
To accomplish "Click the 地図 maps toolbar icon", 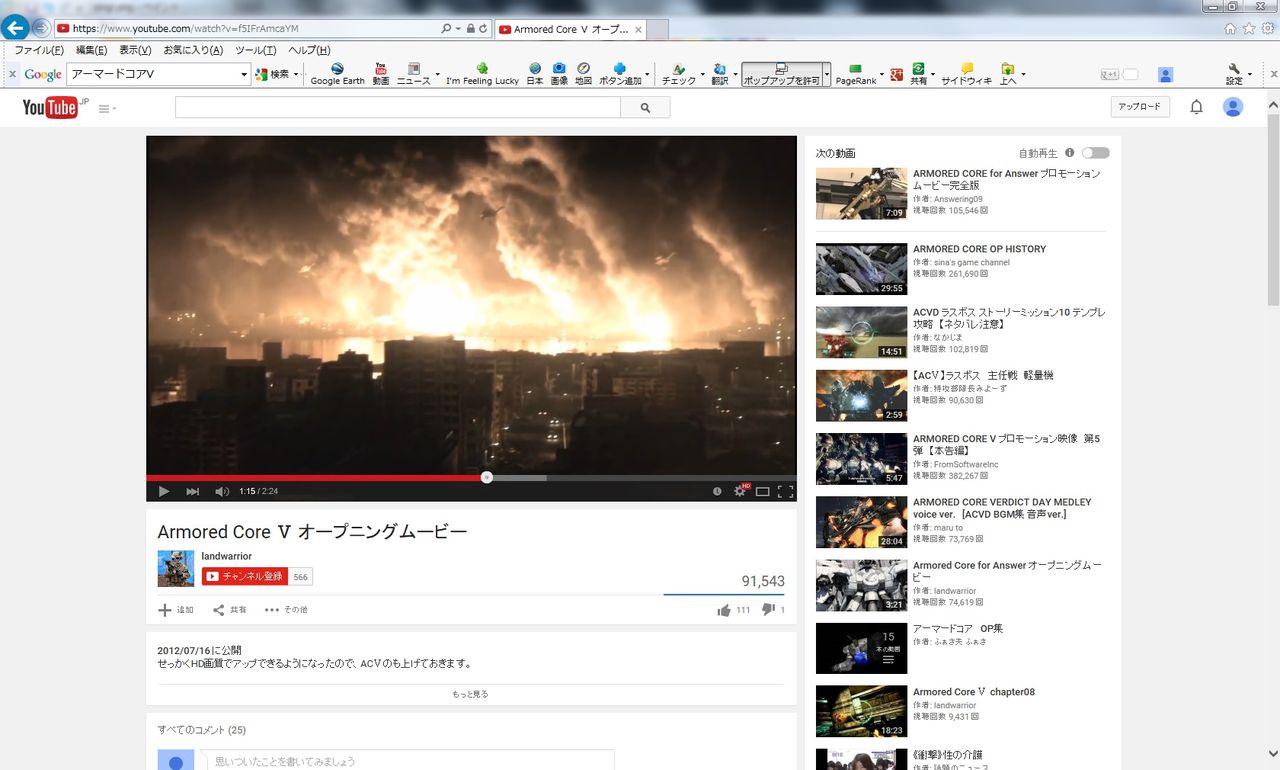I will pyautogui.click(x=583, y=74).
